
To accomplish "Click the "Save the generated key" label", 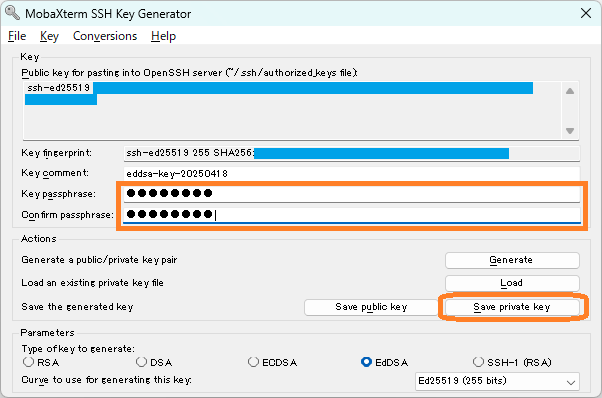I will (77, 307).
